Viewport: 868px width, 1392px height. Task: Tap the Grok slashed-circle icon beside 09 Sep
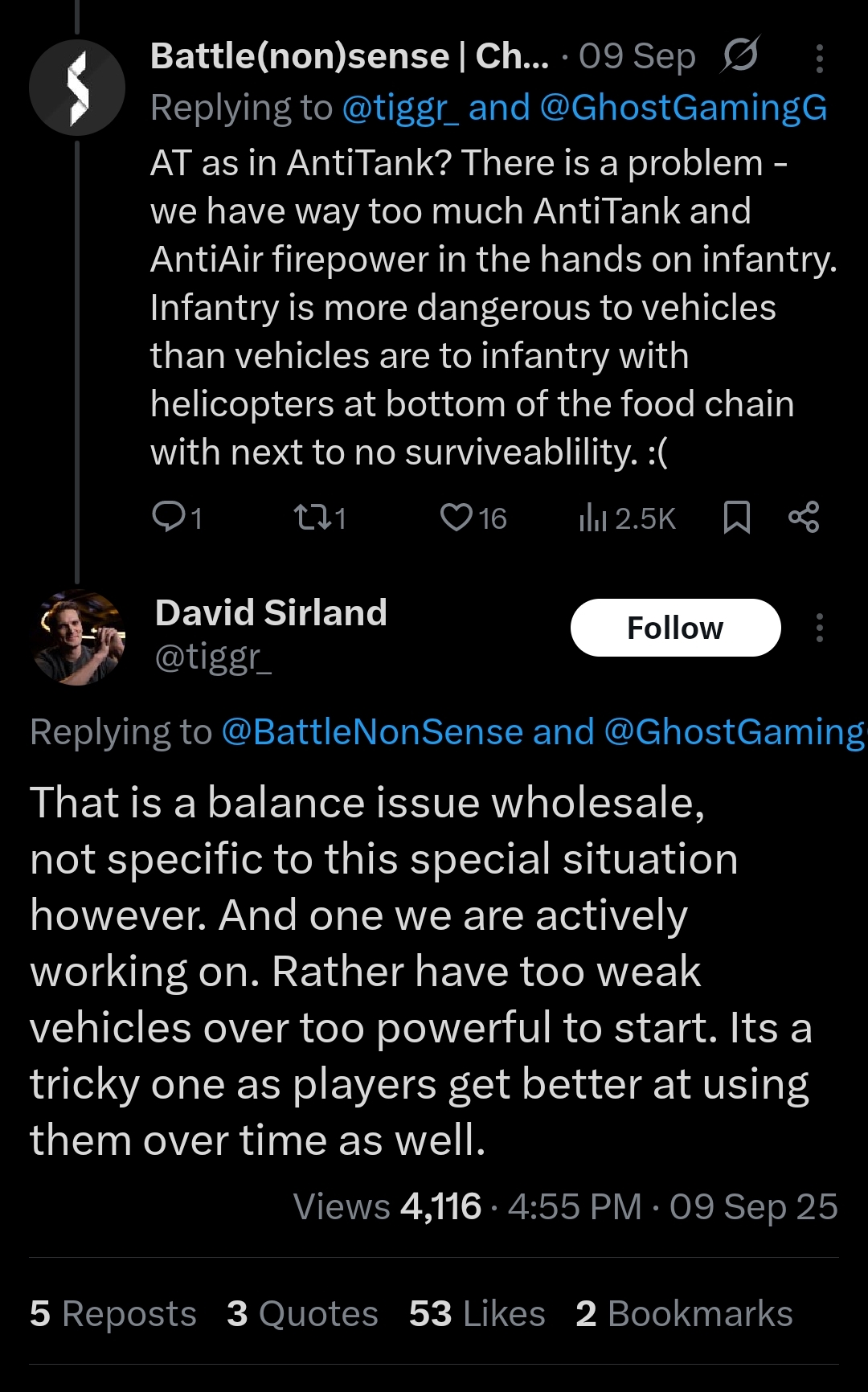pyautogui.click(x=739, y=55)
